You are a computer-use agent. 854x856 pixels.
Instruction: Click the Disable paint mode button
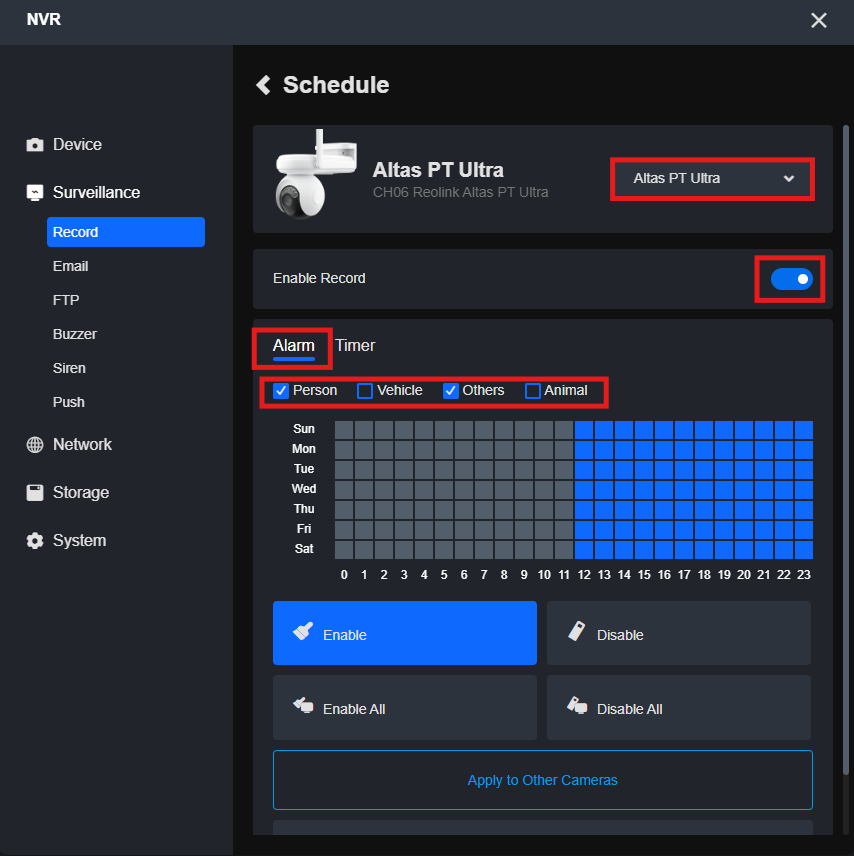point(679,633)
